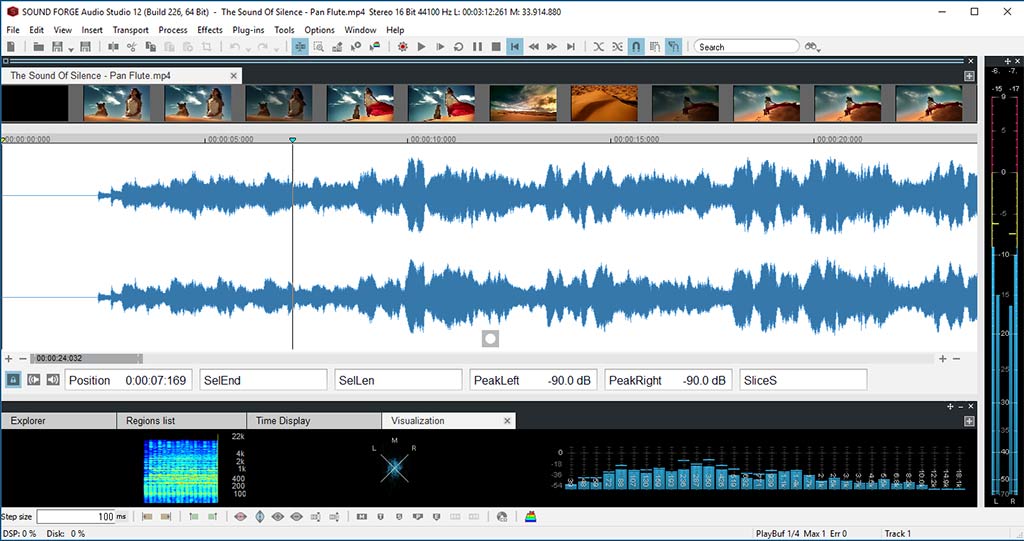This screenshot has height=541, width=1024.
Task: Toggle the speaker icon left of Position
Action: [x=53, y=380]
